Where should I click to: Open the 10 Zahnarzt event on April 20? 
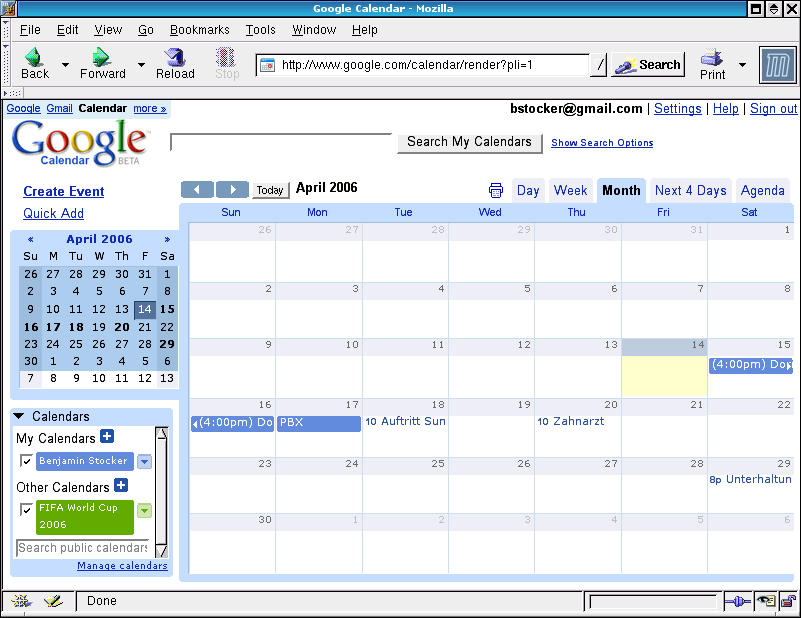(571, 421)
